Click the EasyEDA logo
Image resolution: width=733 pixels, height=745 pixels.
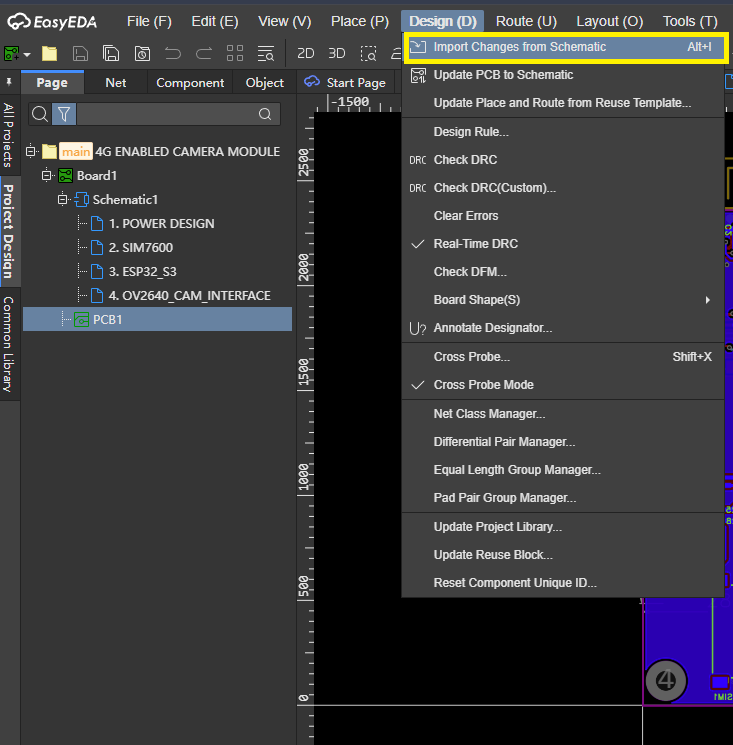[52, 21]
